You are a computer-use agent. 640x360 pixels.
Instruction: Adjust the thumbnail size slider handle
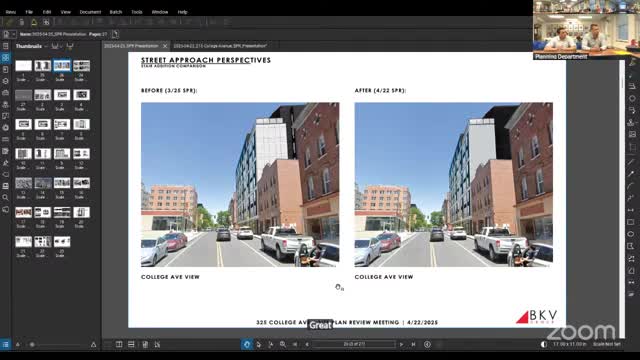pos(32,345)
